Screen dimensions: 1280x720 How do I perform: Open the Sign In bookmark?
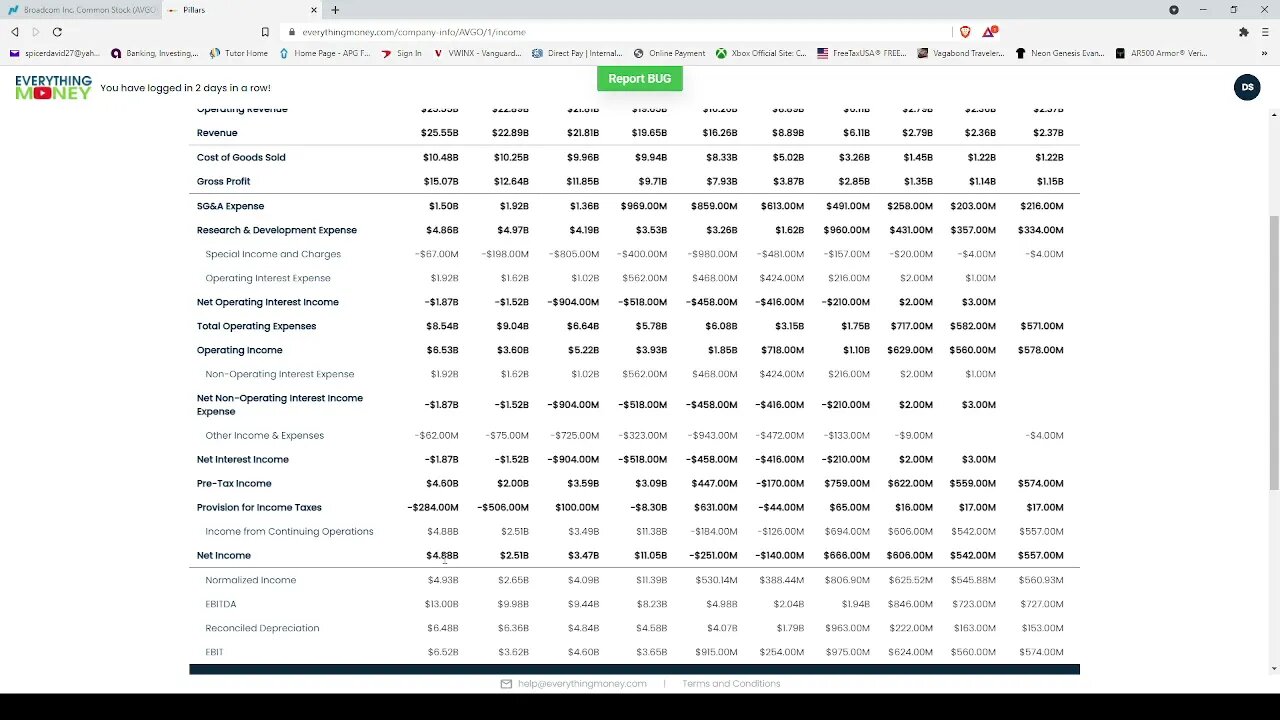coord(401,53)
